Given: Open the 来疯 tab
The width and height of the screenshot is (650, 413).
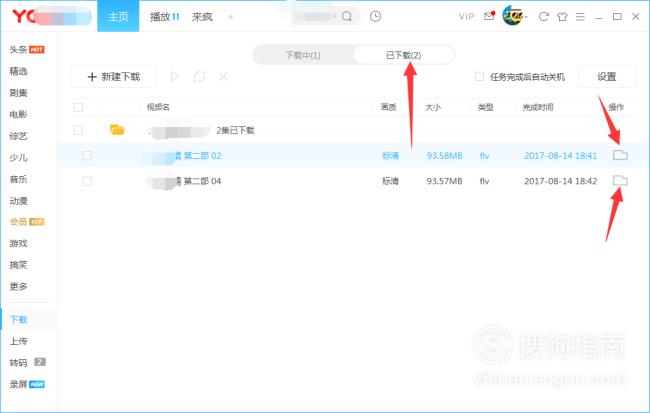Looking at the screenshot, I should (x=202, y=17).
